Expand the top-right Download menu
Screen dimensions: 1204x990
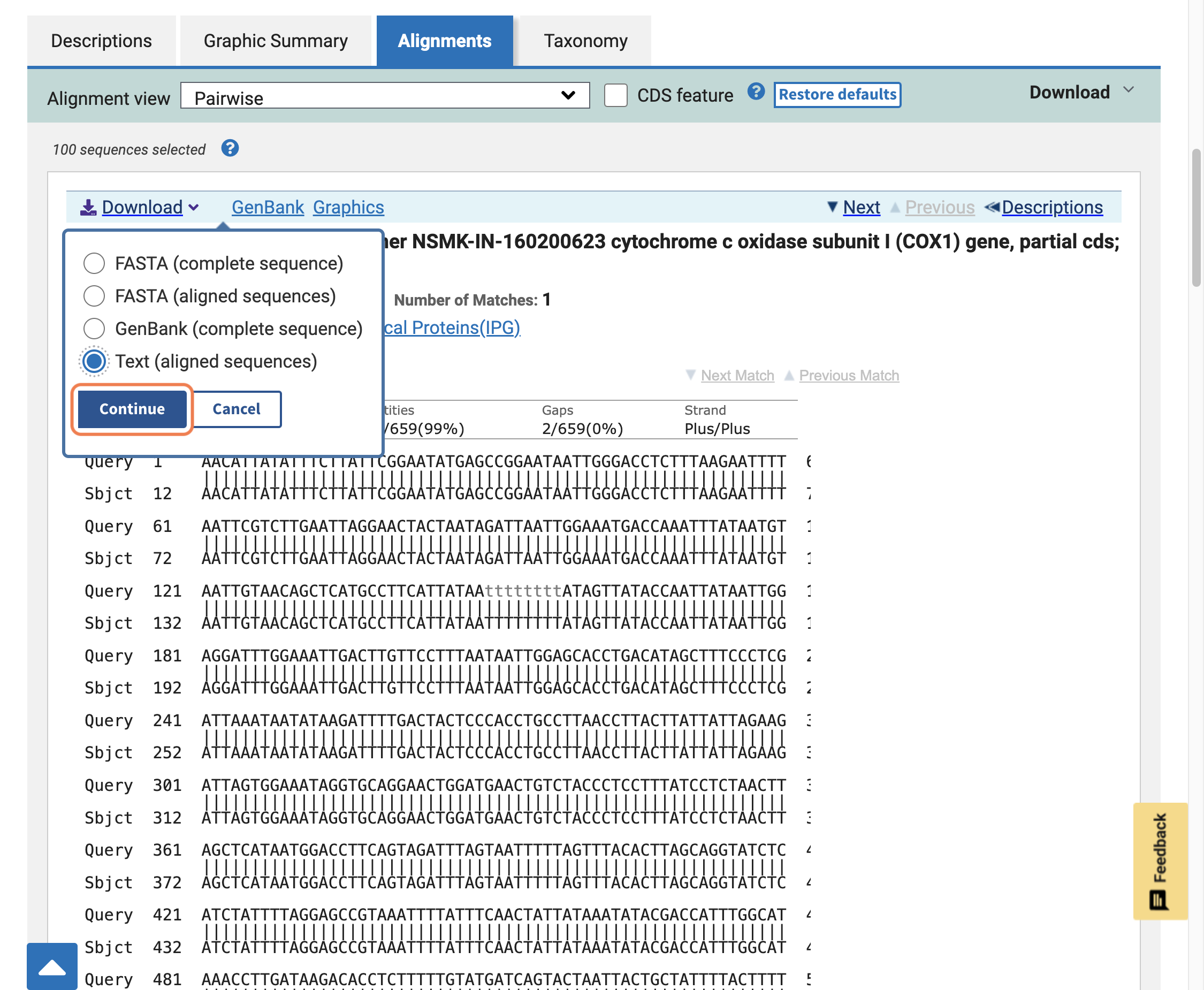coord(1082,93)
